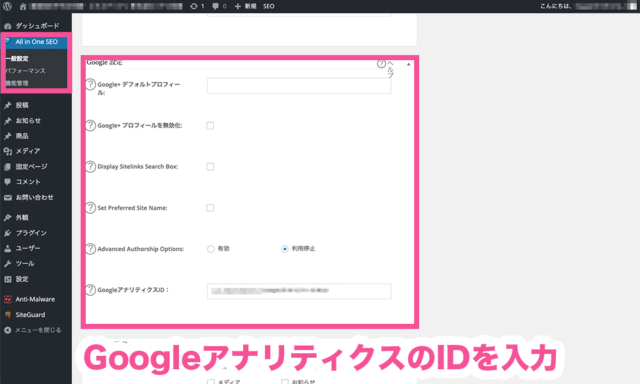Viewport: 640px width, 384px height.
Task: Click the pin icon beside the sidebar お知らせ
Action: point(7,121)
